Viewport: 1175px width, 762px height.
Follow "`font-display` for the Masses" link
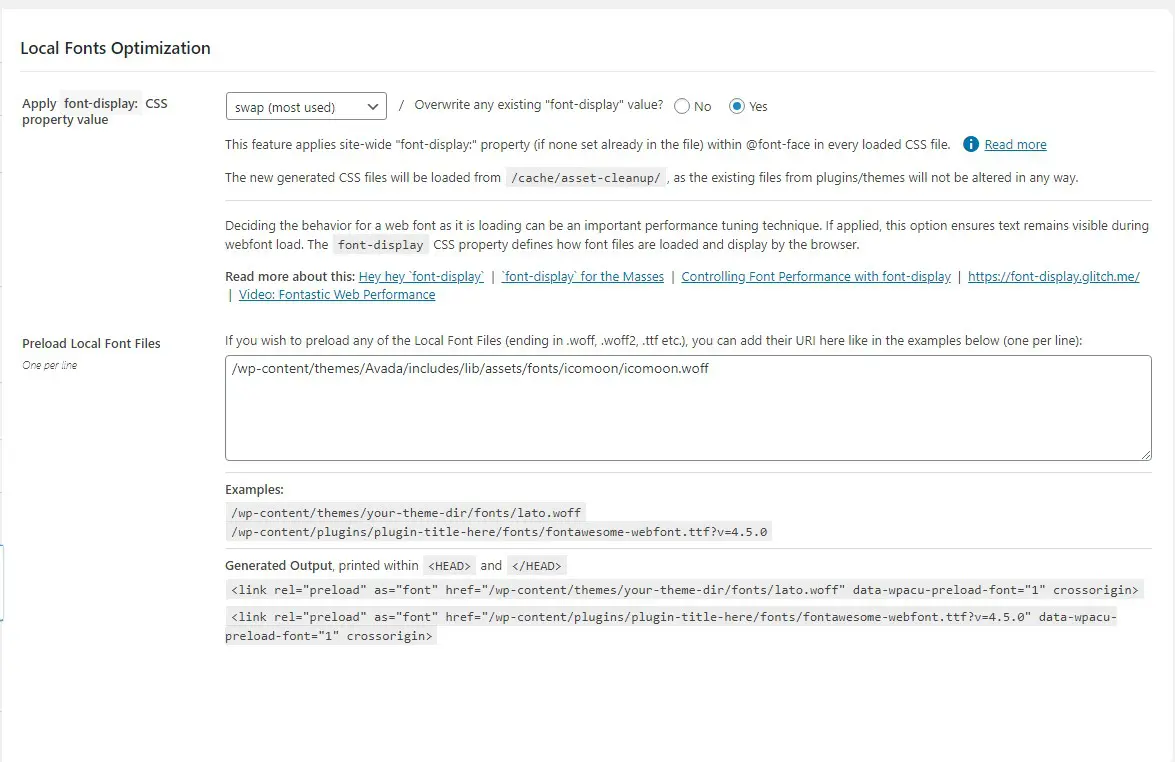(x=583, y=277)
